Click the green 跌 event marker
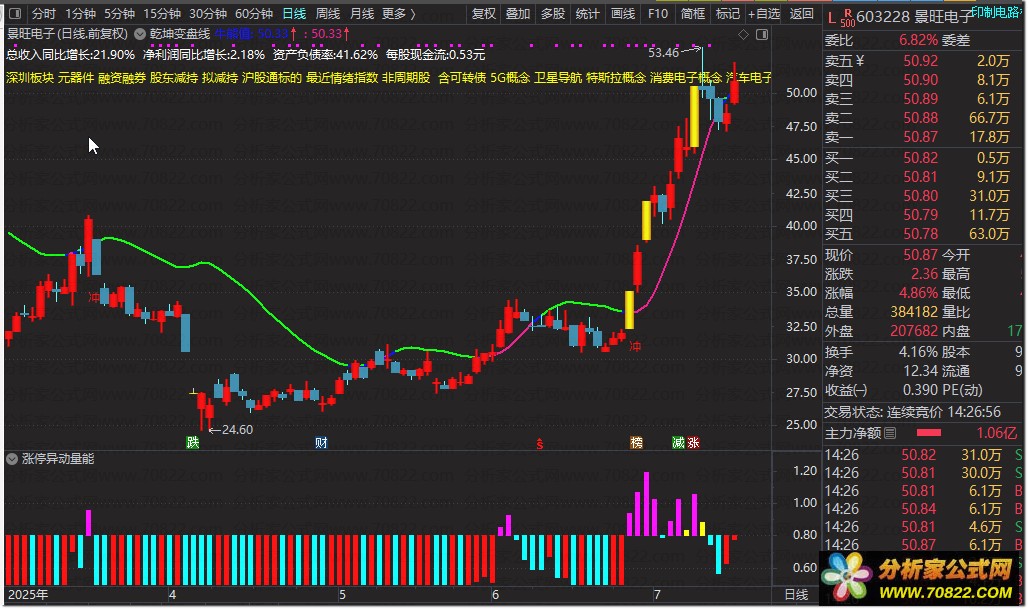 (x=192, y=442)
